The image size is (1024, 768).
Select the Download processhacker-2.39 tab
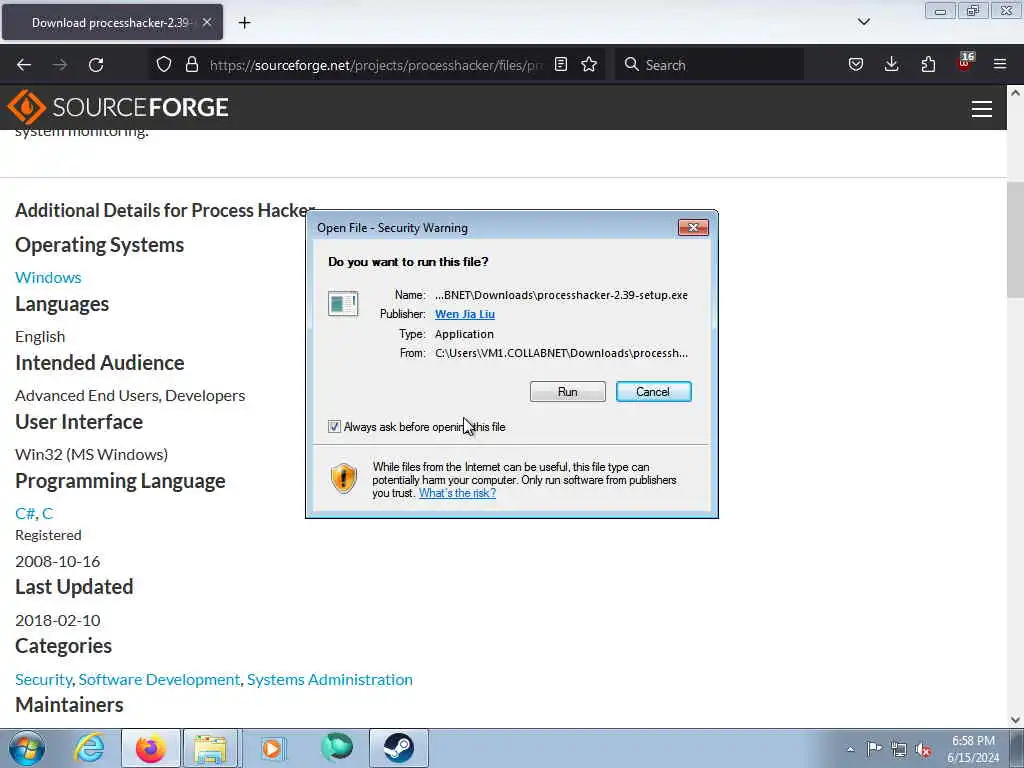111,23
